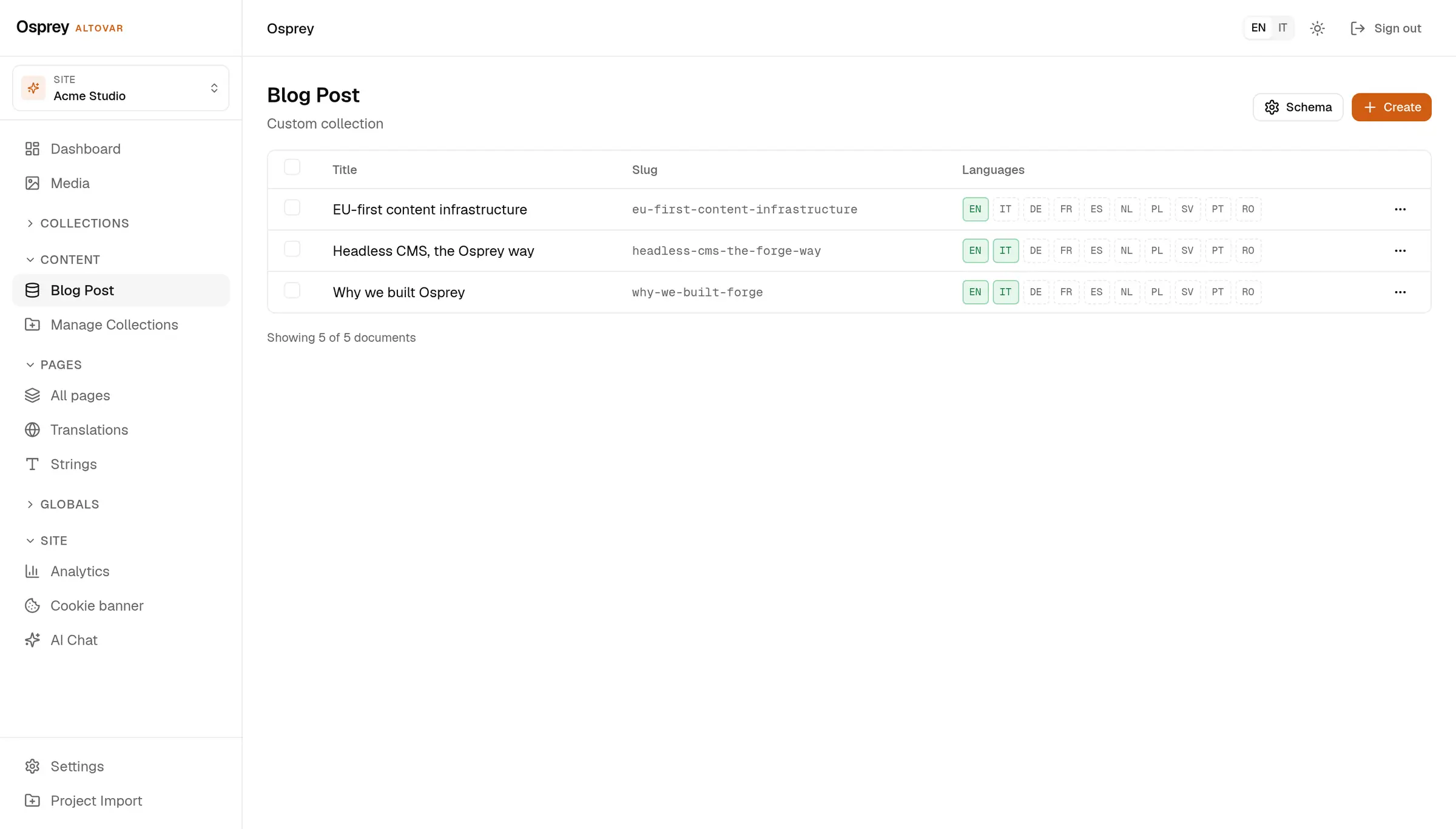Select the Headless CMS row checkbox
The width and height of the screenshot is (1456, 829).
pyautogui.click(x=292, y=249)
